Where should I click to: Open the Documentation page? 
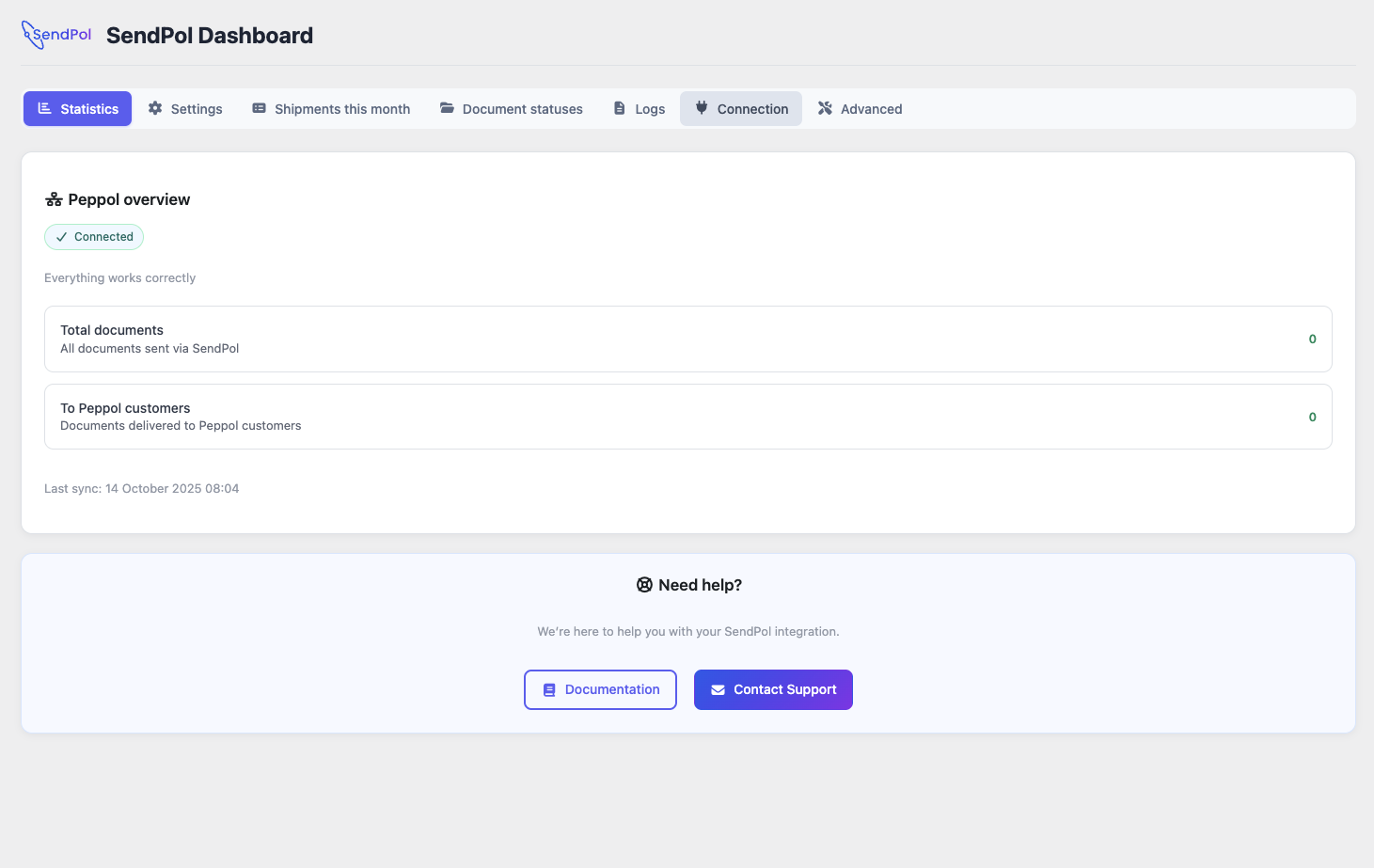(x=600, y=689)
